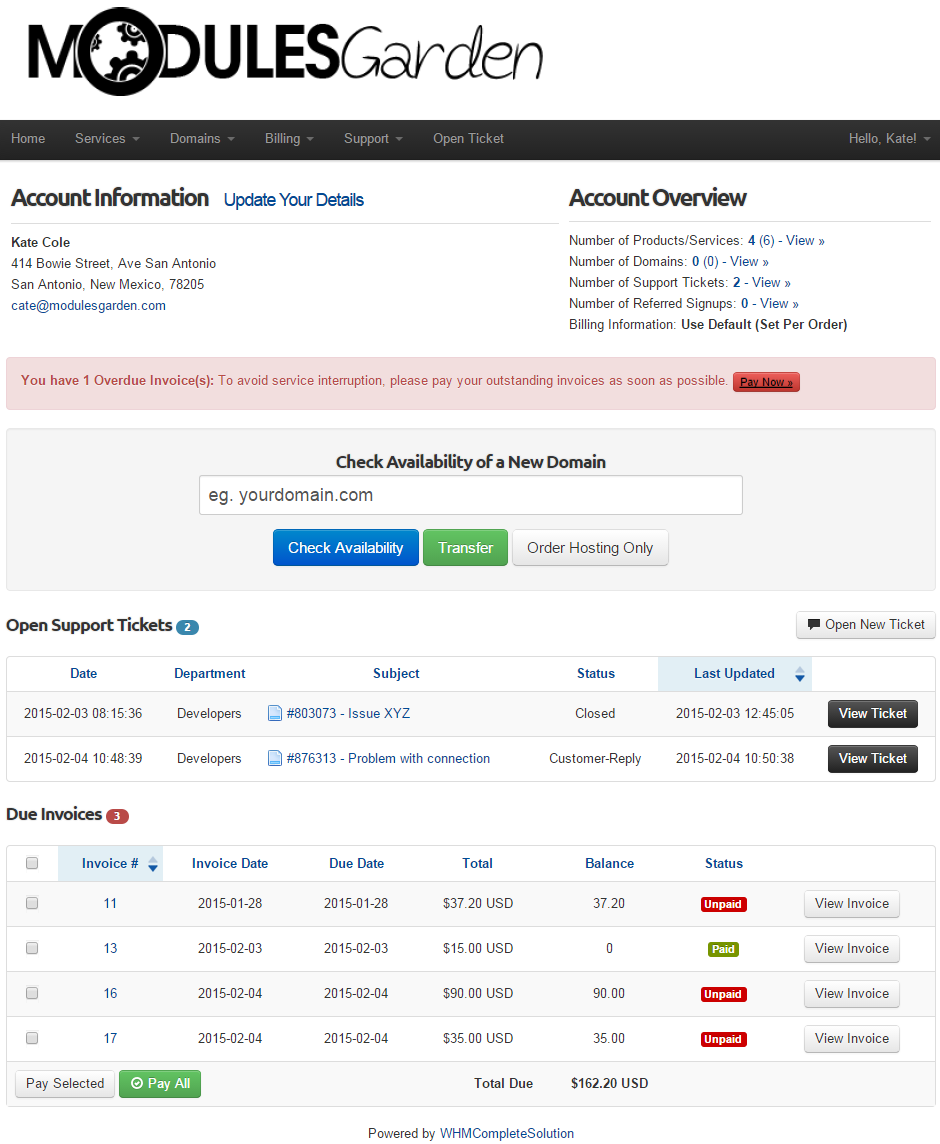Go to Home in navigation bar

28,139
